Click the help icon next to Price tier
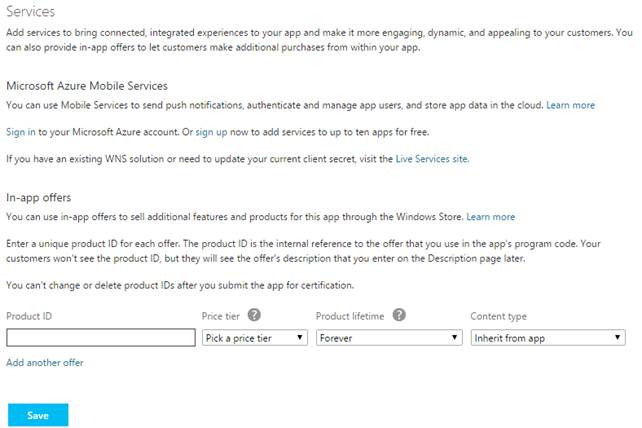The image size is (642, 428). point(254,315)
